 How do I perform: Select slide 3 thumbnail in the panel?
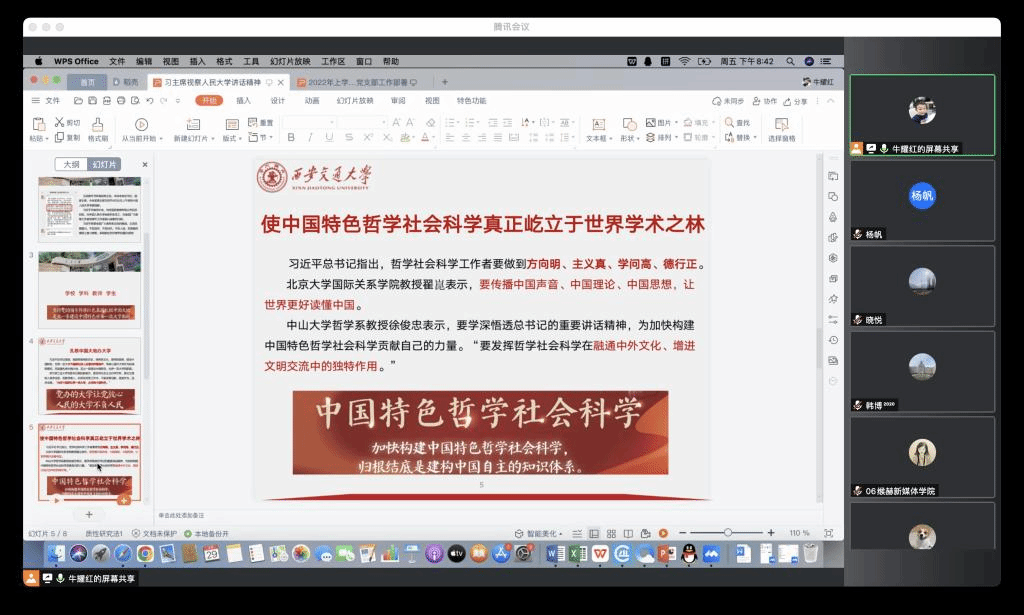point(90,289)
